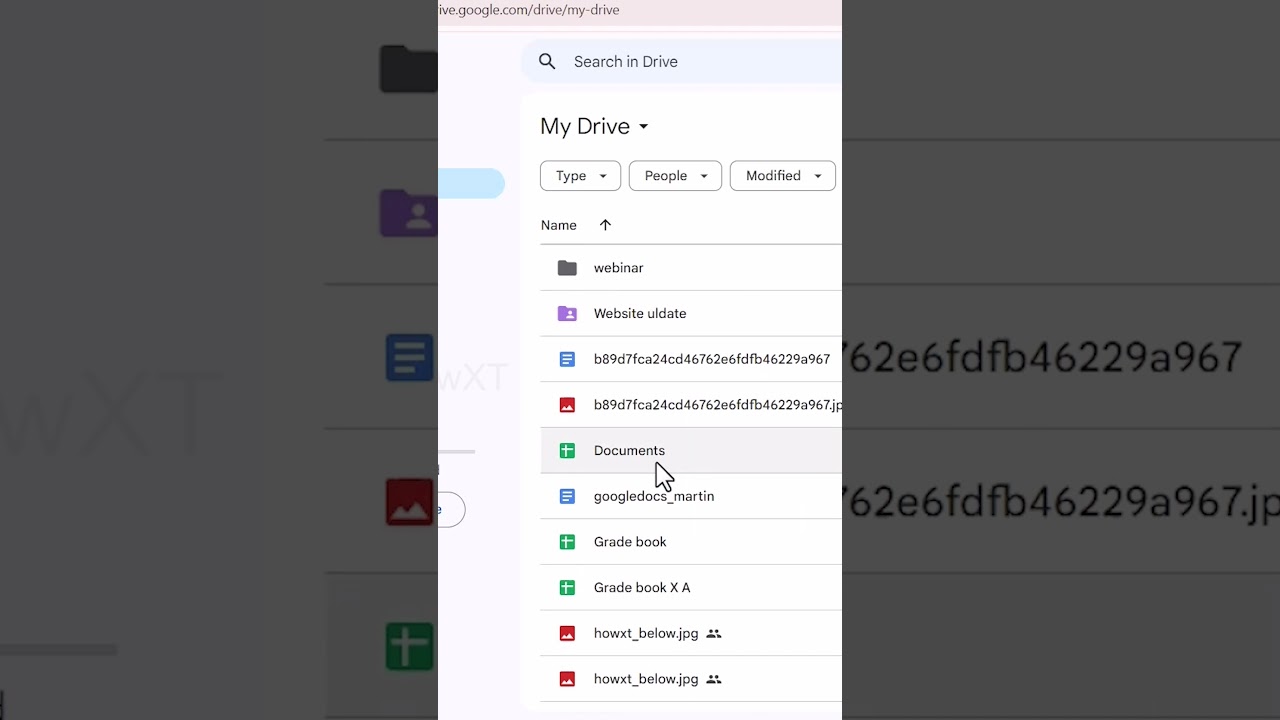Image resolution: width=1280 pixels, height=720 pixels.
Task: Select the Documents spreadsheet name
Action: point(629,451)
